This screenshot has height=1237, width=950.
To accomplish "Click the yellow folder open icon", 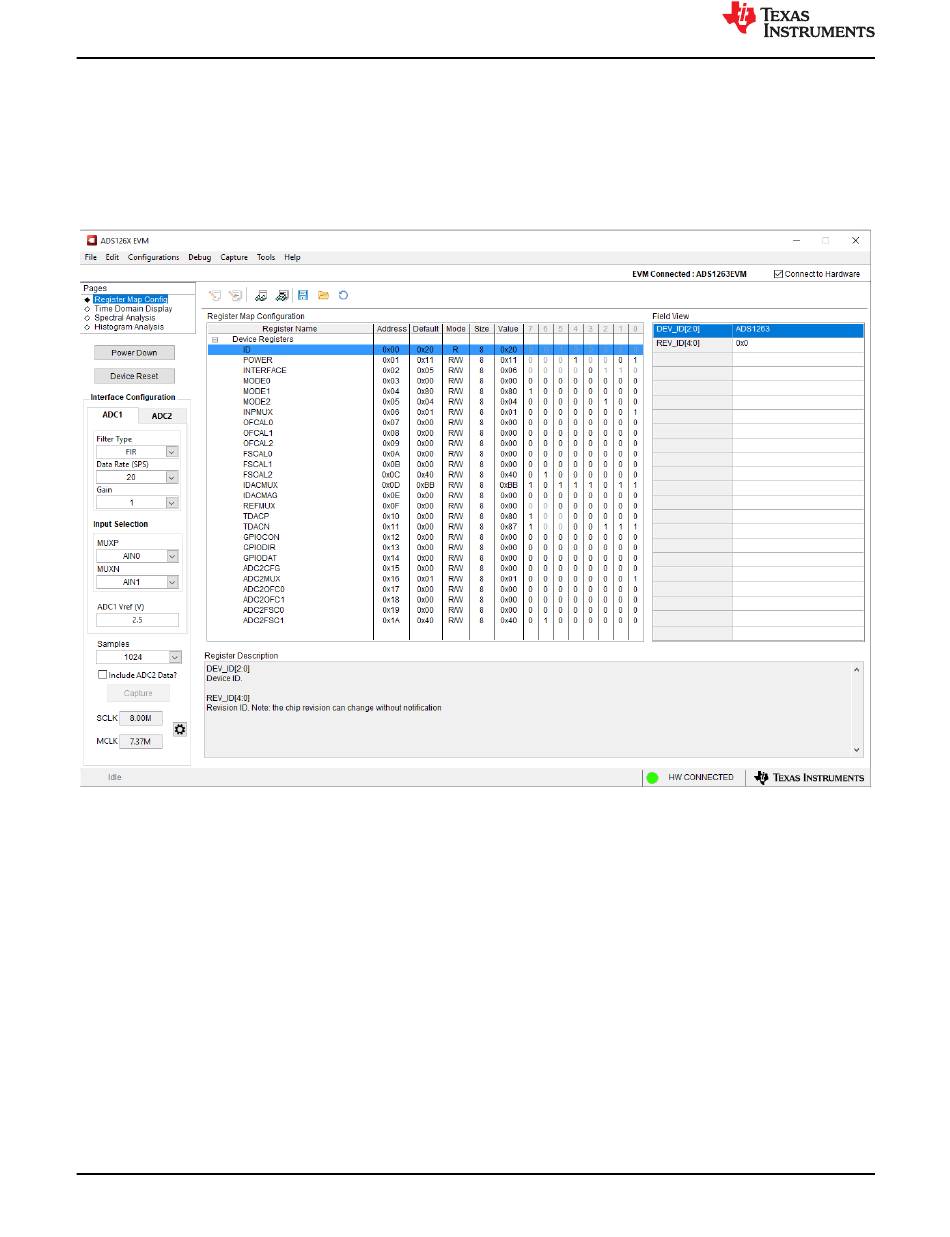I will 323,295.
